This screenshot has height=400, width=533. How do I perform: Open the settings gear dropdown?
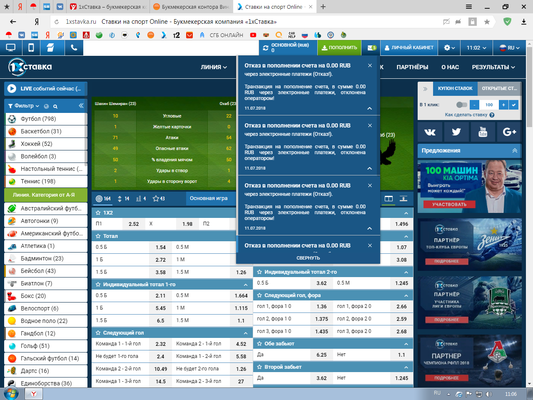[449, 48]
